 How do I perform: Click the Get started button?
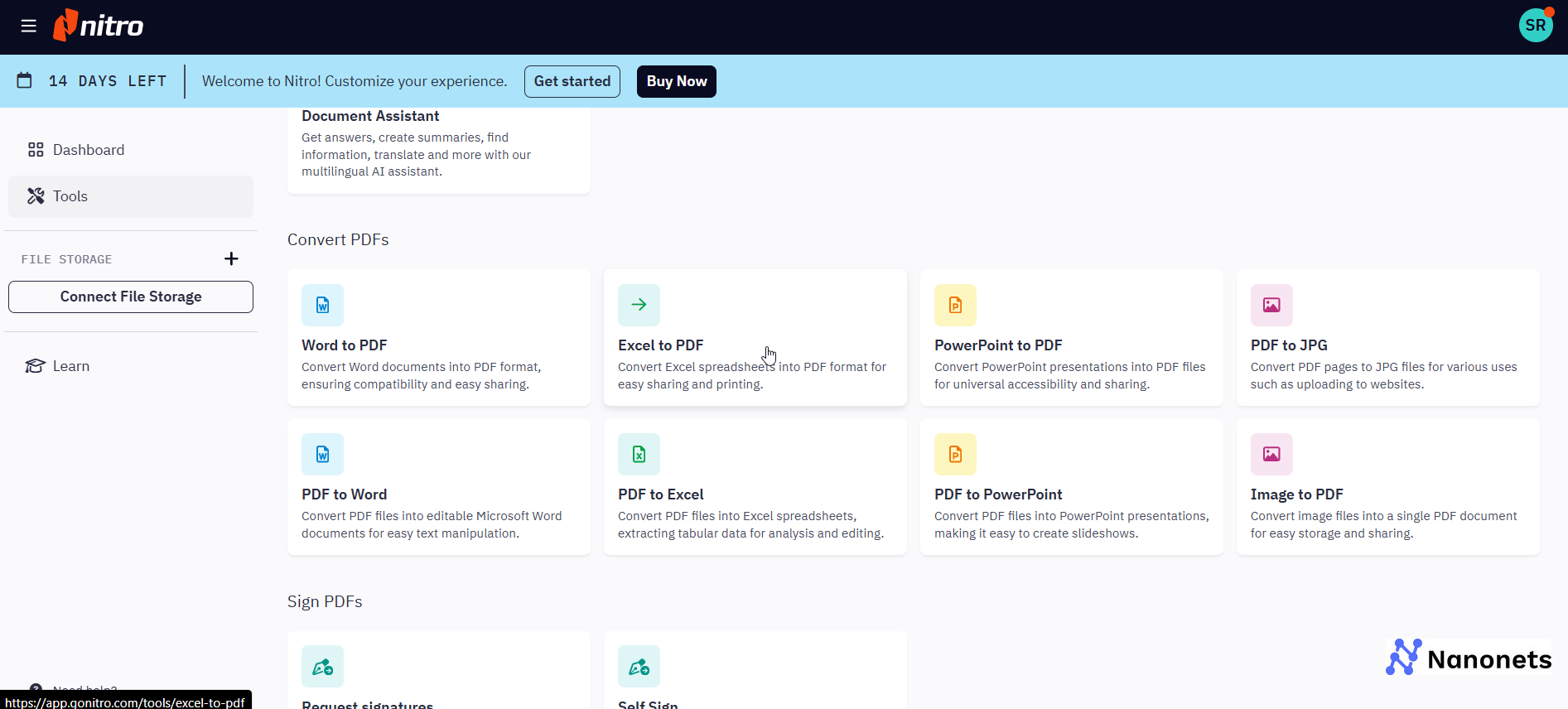pyautogui.click(x=572, y=81)
